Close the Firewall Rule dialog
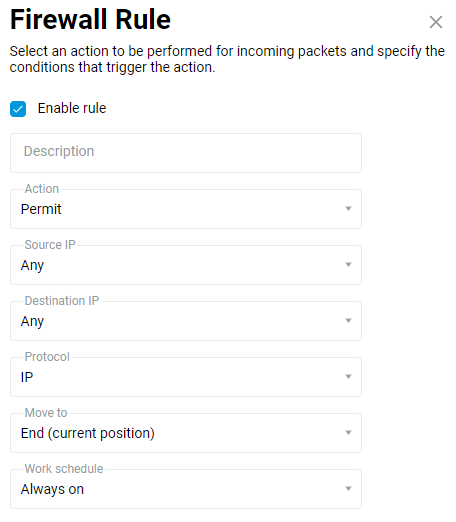Viewport: 456px width, 522px height. click(x=436, y=22)
